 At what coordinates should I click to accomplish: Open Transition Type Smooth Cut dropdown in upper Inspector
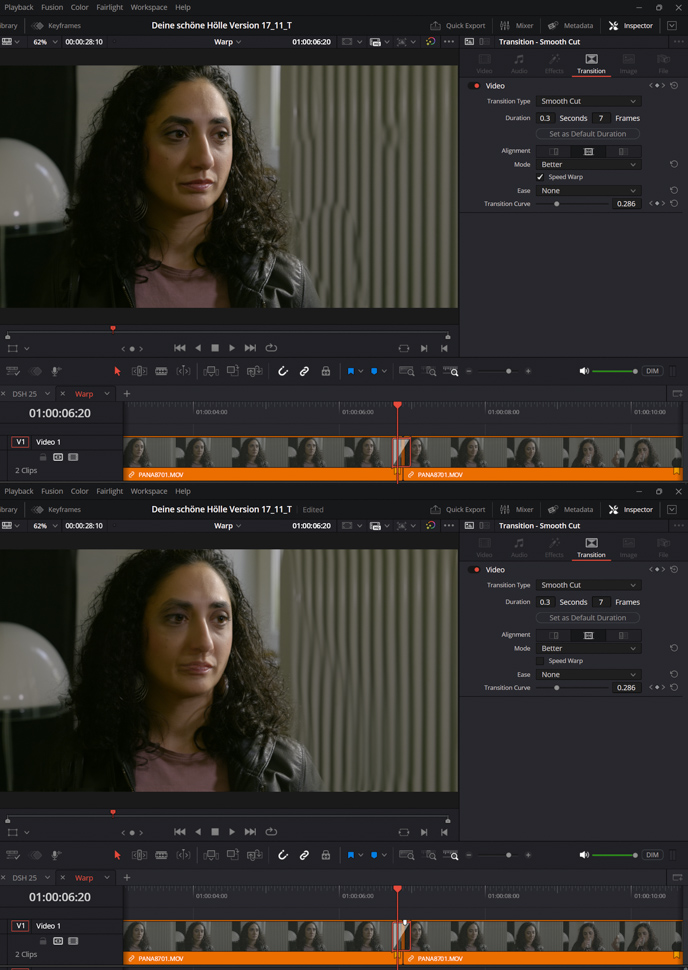[588, 101]
